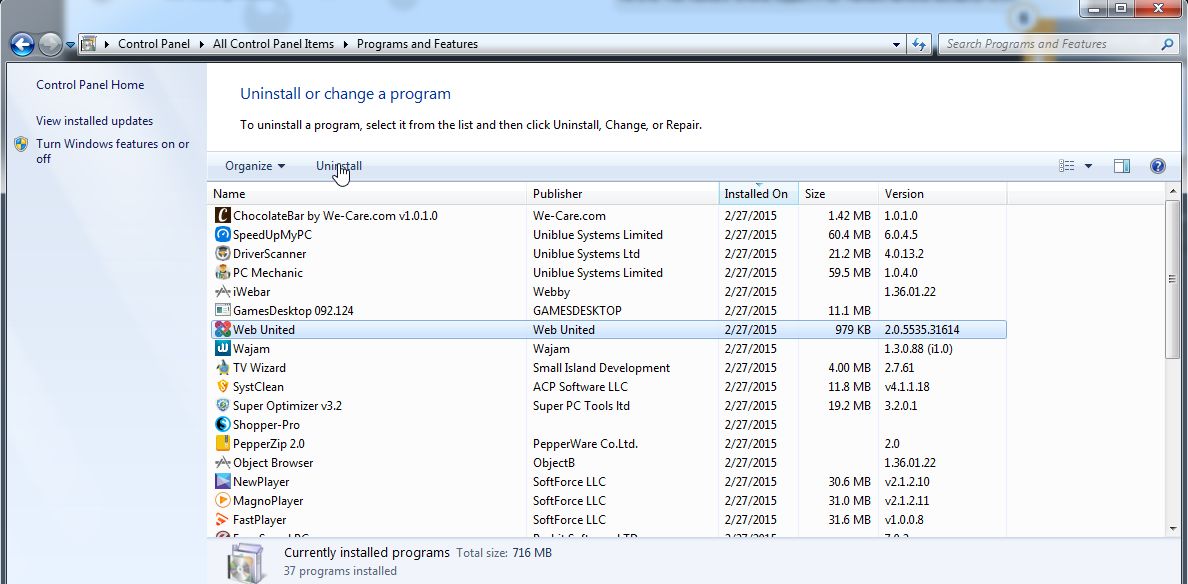Select the SpeedUpMyPC icon in list

223,235
